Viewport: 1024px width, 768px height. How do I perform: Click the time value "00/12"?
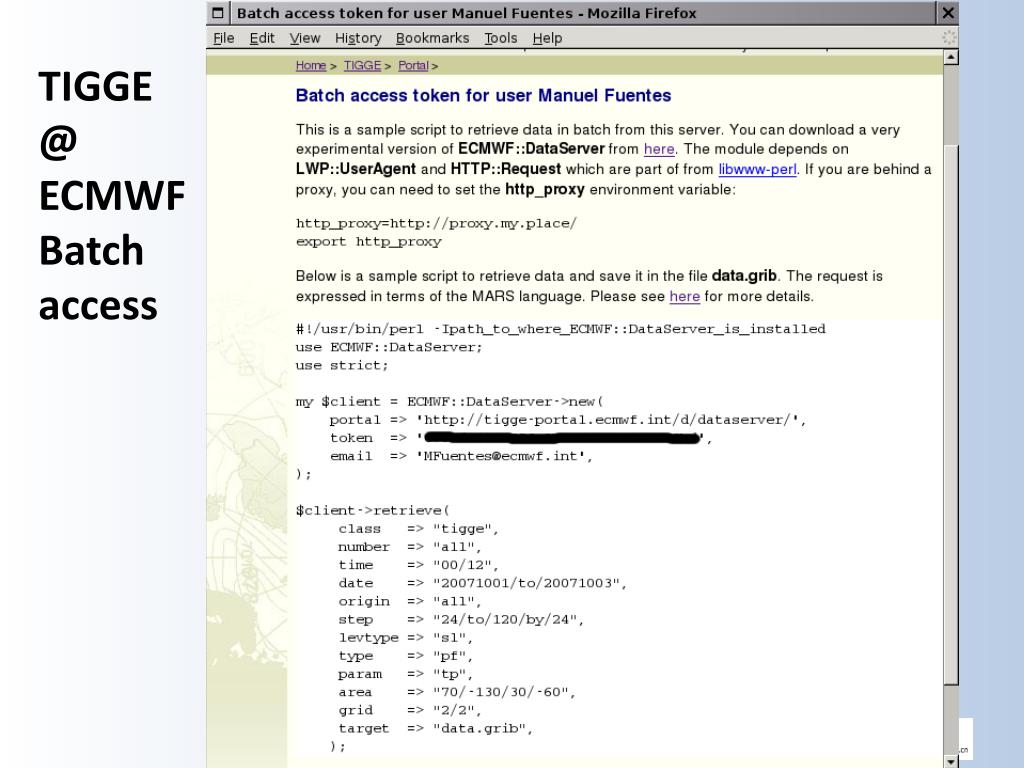click(x=462, y=566)
